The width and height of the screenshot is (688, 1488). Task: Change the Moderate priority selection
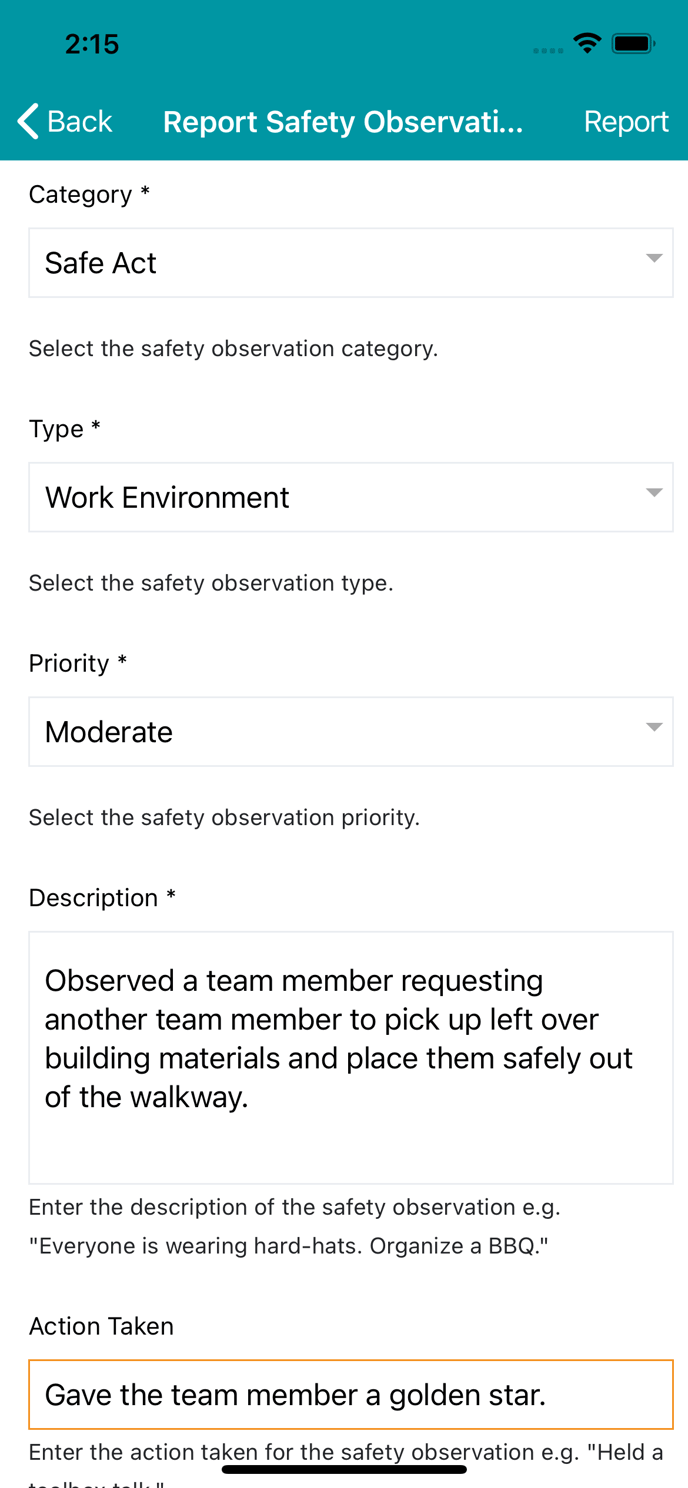[x=351, y=732]
